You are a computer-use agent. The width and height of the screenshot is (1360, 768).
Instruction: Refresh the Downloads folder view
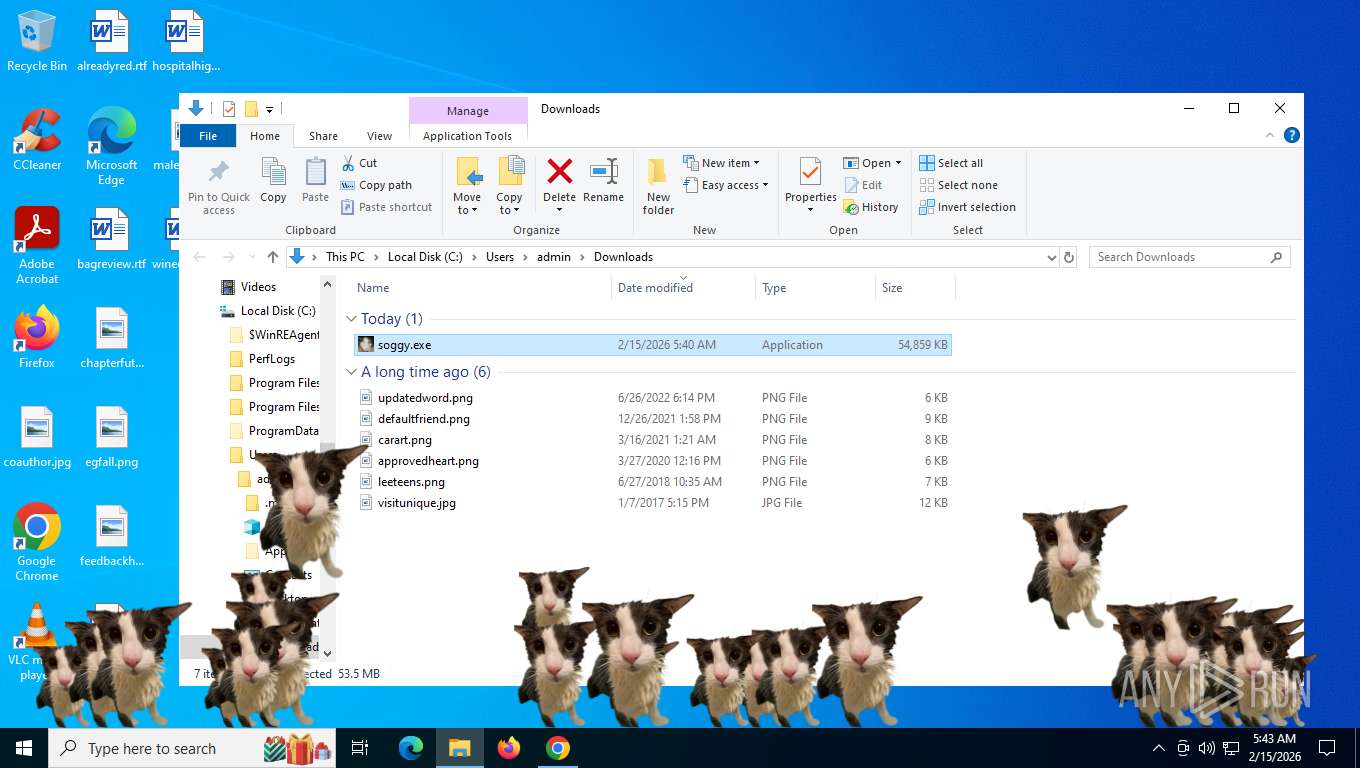[x=1069, y=257]
